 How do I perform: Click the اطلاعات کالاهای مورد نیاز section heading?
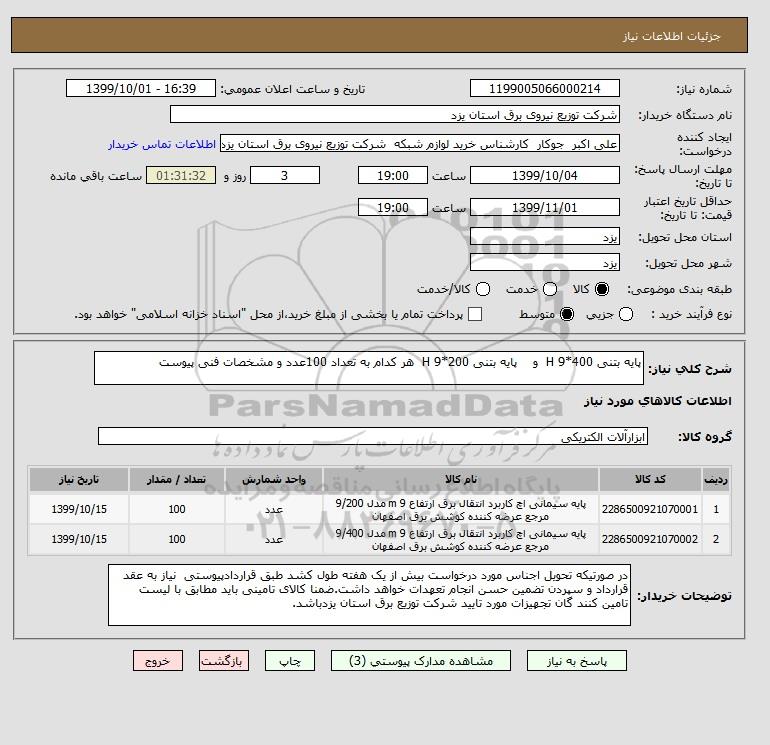coord(658,401)
